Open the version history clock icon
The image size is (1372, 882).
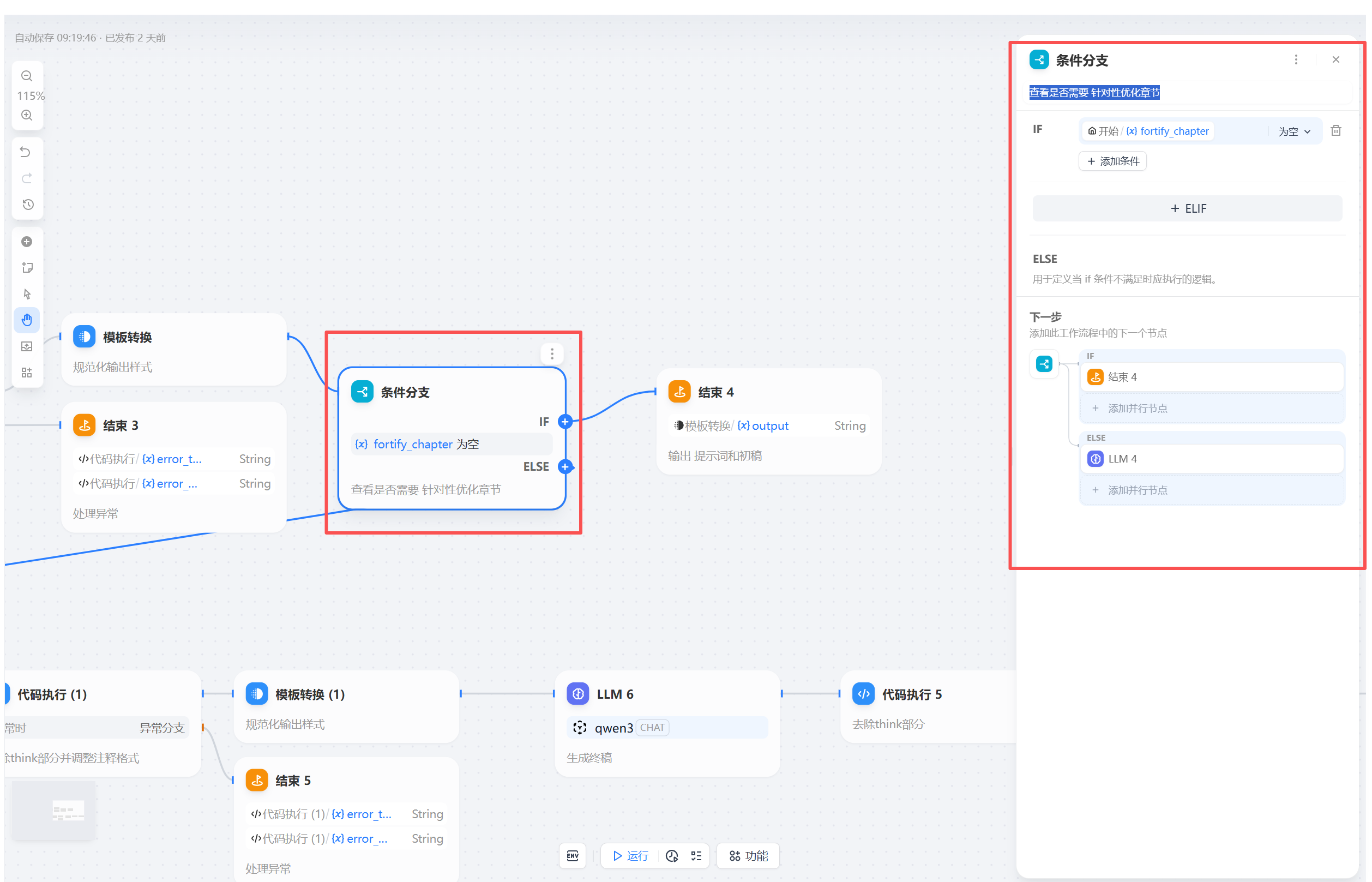coord(27,205)
